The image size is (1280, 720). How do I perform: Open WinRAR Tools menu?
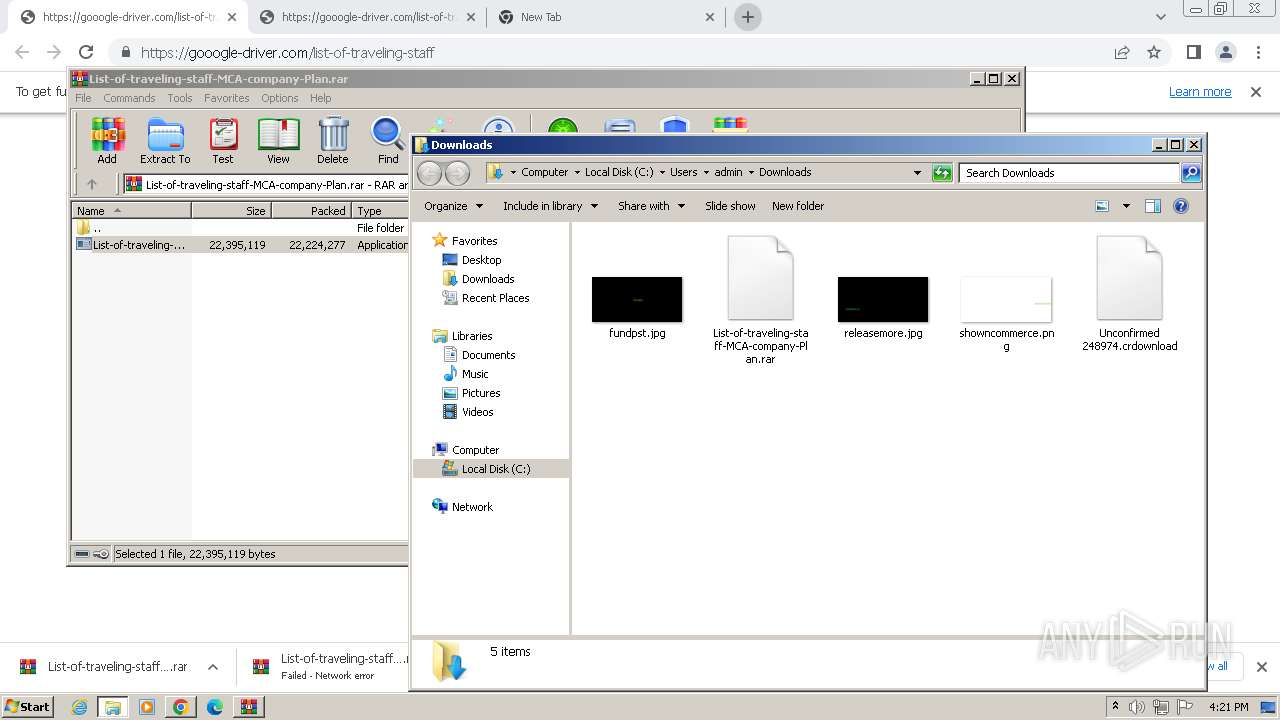pos(180,98)
